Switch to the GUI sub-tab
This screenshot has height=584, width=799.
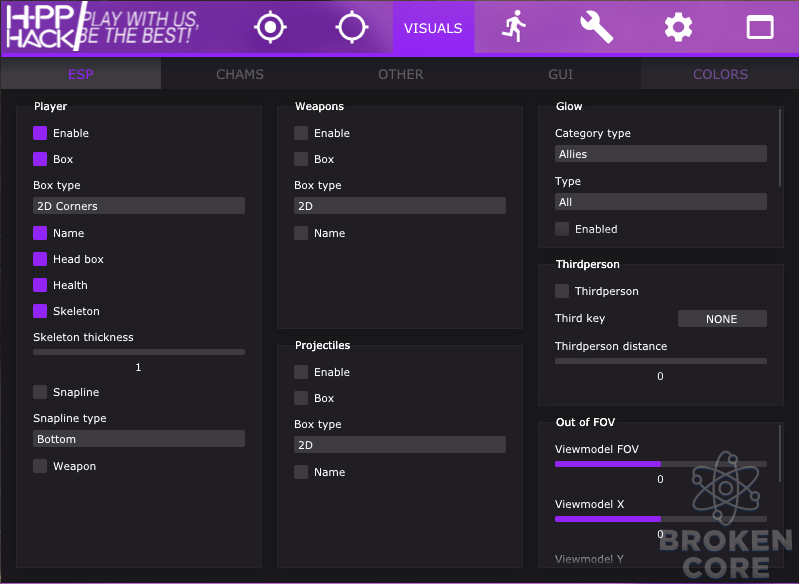[x=561, y=74]
